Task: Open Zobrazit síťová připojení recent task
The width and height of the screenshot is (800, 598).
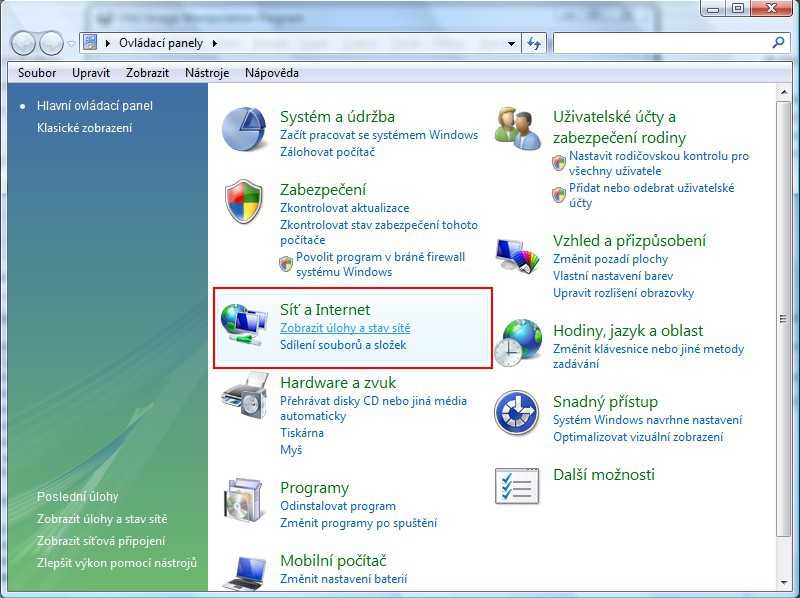Action: [x=101, y=541]
